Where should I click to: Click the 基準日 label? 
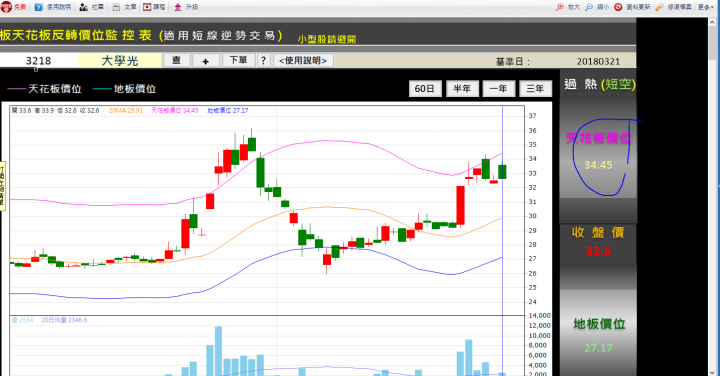click(513, 62)
